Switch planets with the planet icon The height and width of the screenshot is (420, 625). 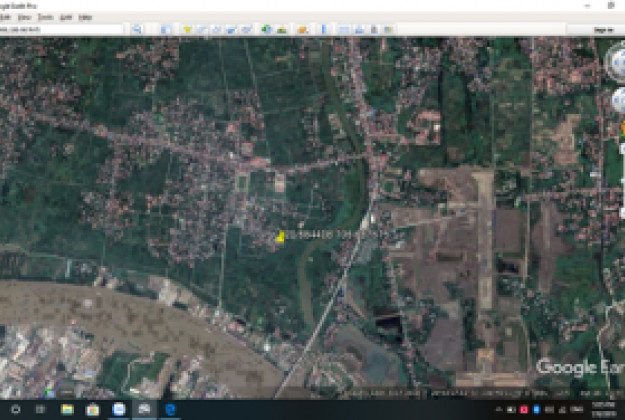(303, 29)
